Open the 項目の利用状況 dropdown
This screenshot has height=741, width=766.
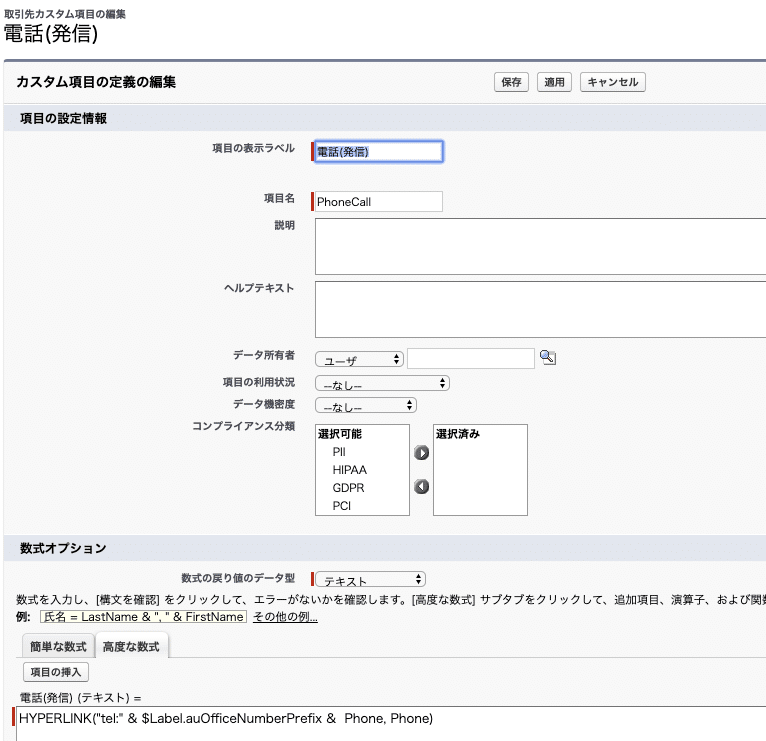click(x=382, y=383)
